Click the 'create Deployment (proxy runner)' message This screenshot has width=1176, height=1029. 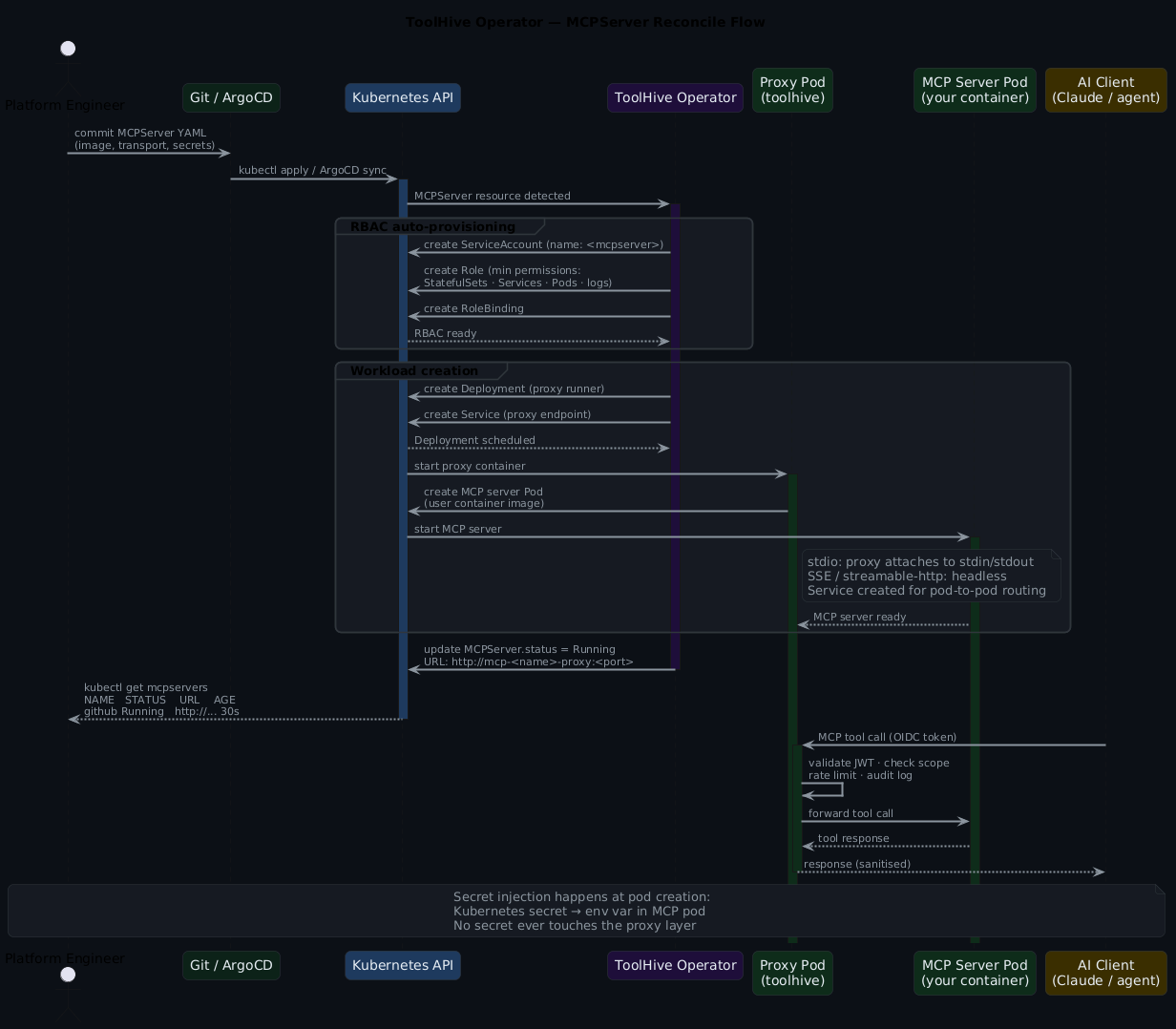coord(514,389)
